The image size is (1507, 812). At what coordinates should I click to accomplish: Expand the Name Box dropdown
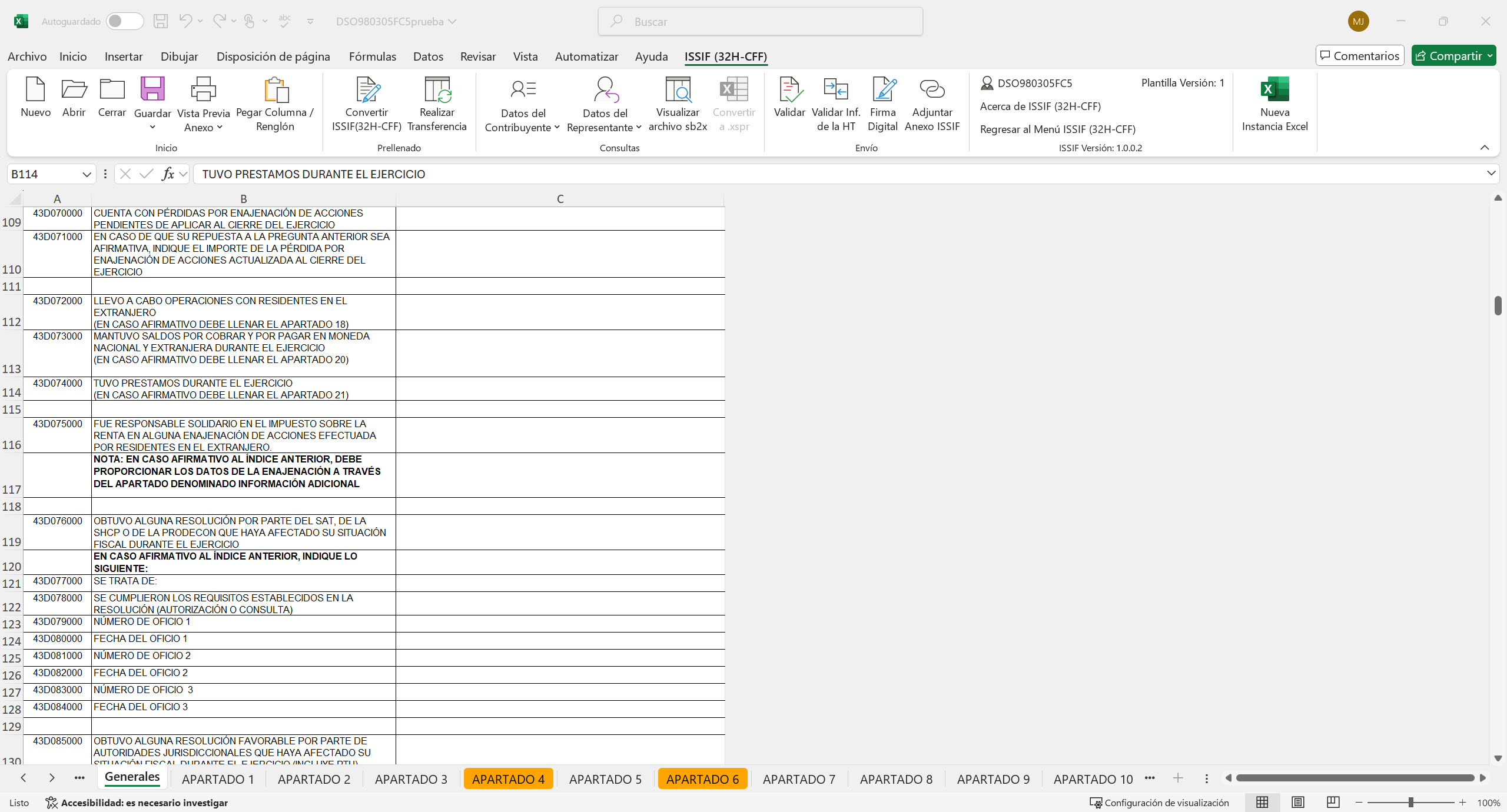tap(87, 174)
